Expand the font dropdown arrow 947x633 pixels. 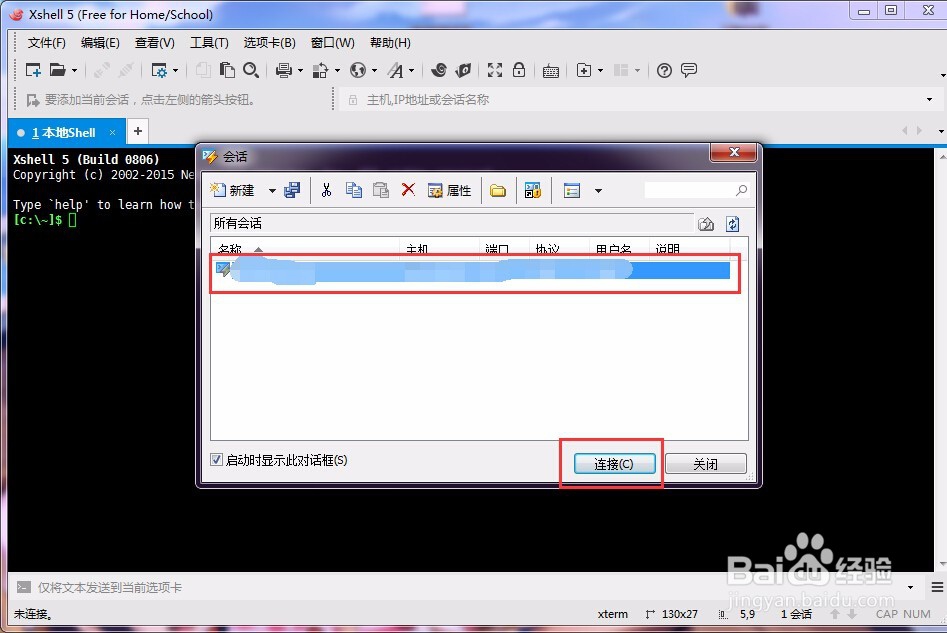coord(411,71)
